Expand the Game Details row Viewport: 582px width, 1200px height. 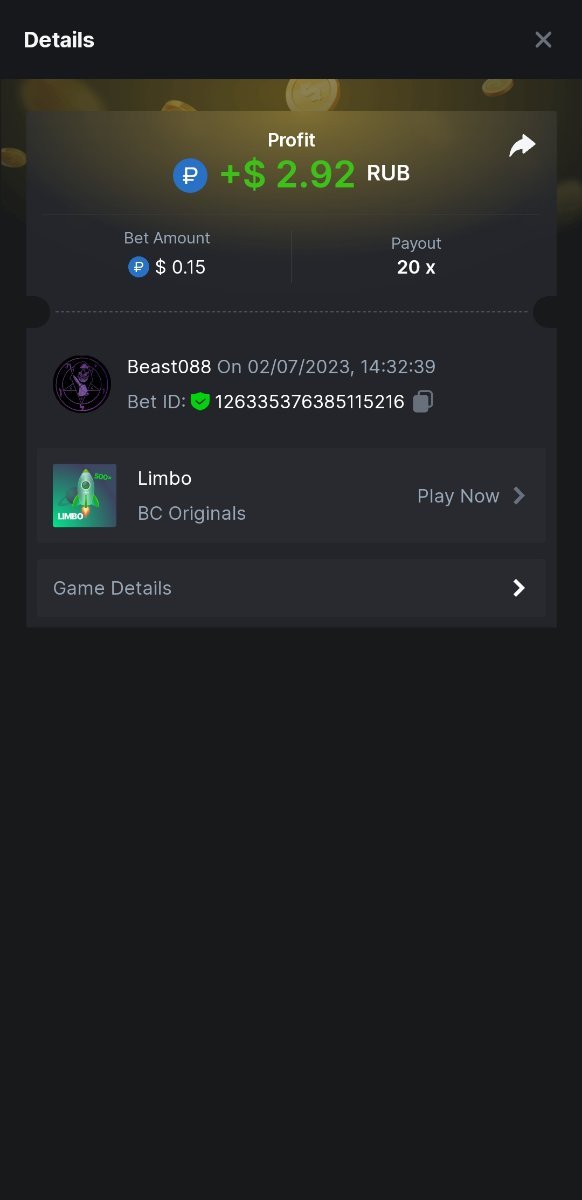point(291,588)
